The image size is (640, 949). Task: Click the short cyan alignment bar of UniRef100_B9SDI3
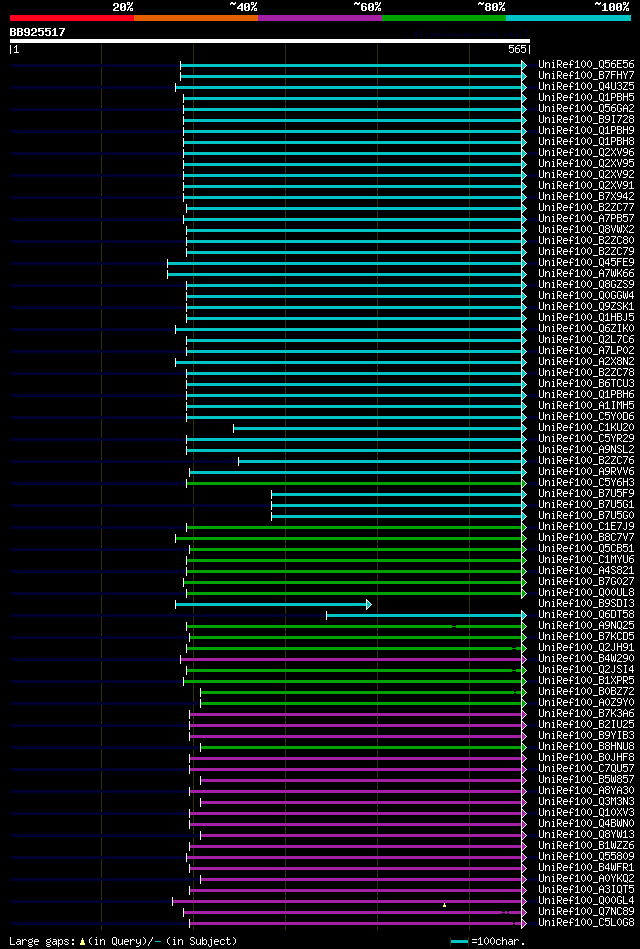coord(272,604)
